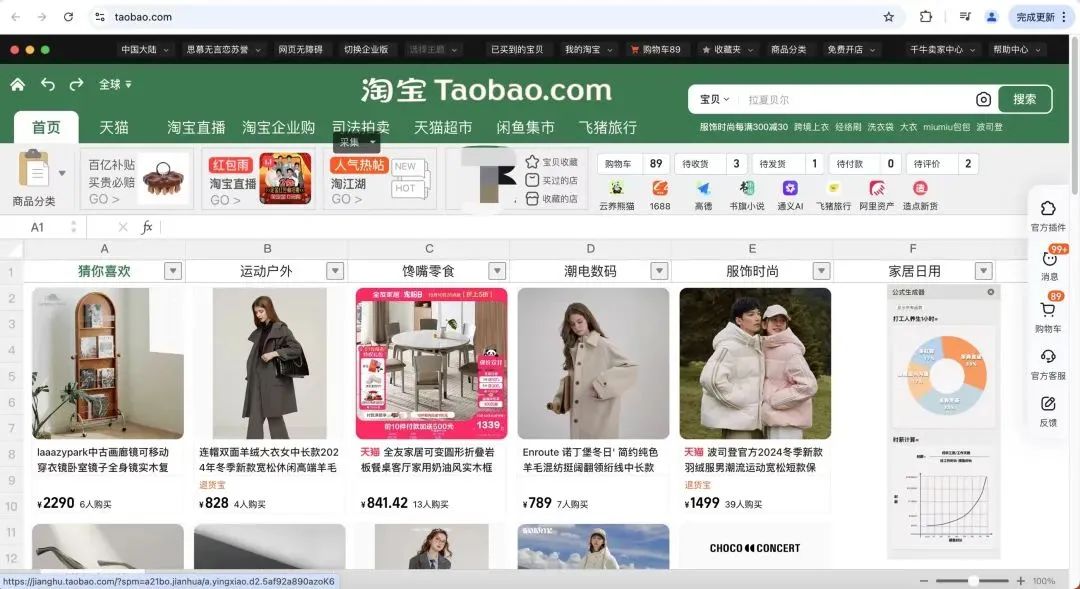Expand the 千牛卖家中心 menu
Image resolution: width=1080 pixels, height=589 pixels.
pyautogui.click(x=942, y=50)
